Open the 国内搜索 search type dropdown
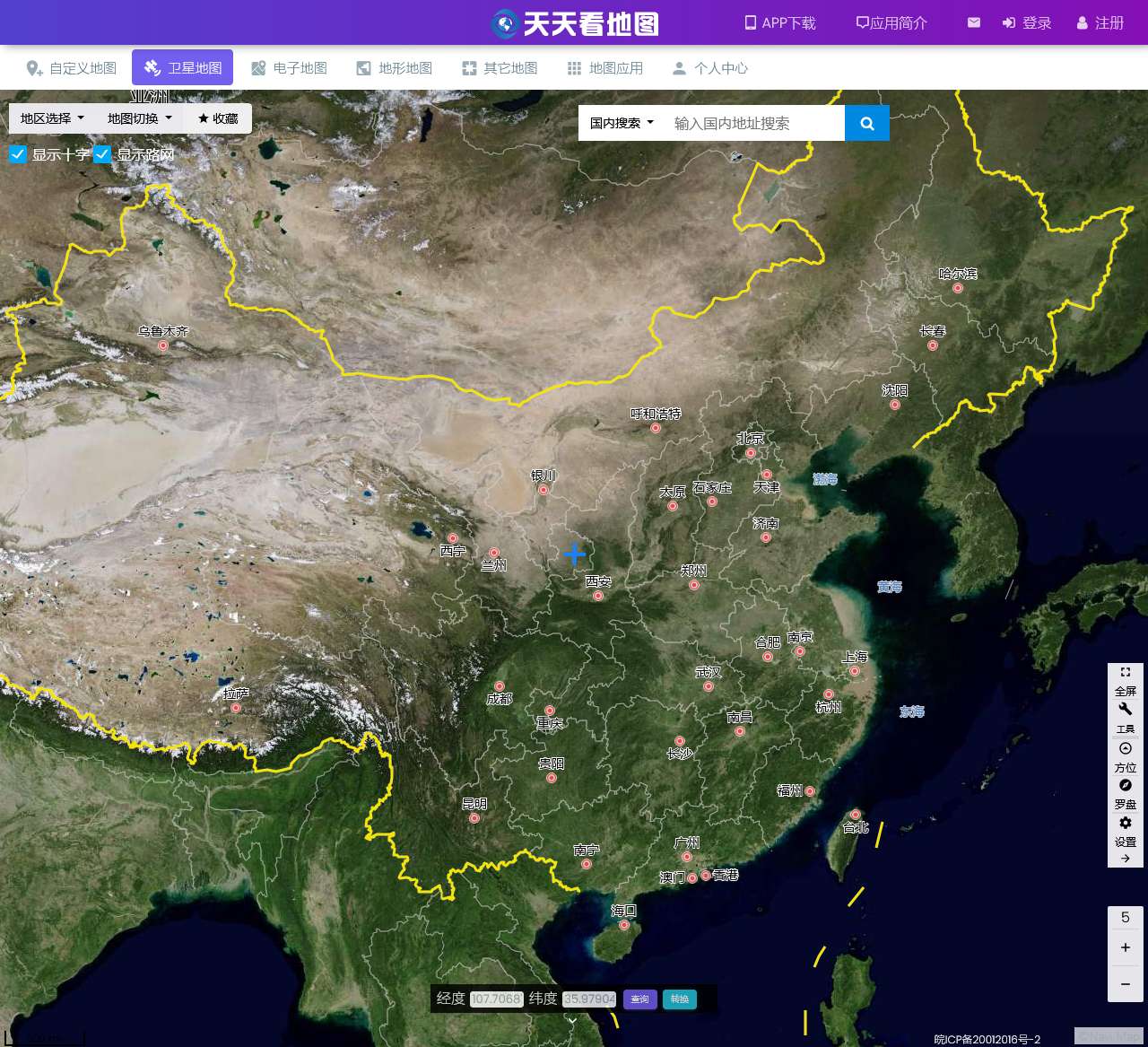The width and height of the screenshot is (1148, 1047). [x=622, y=123]
